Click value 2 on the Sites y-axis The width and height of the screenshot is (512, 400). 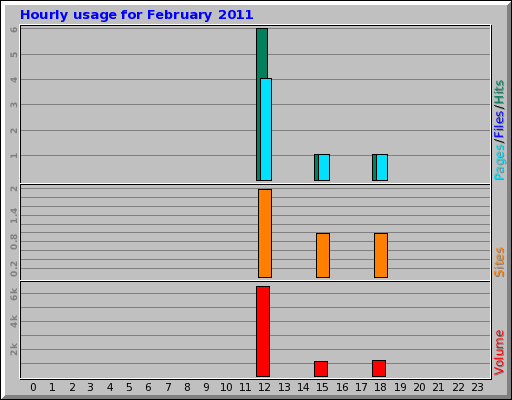click(14, 189)
